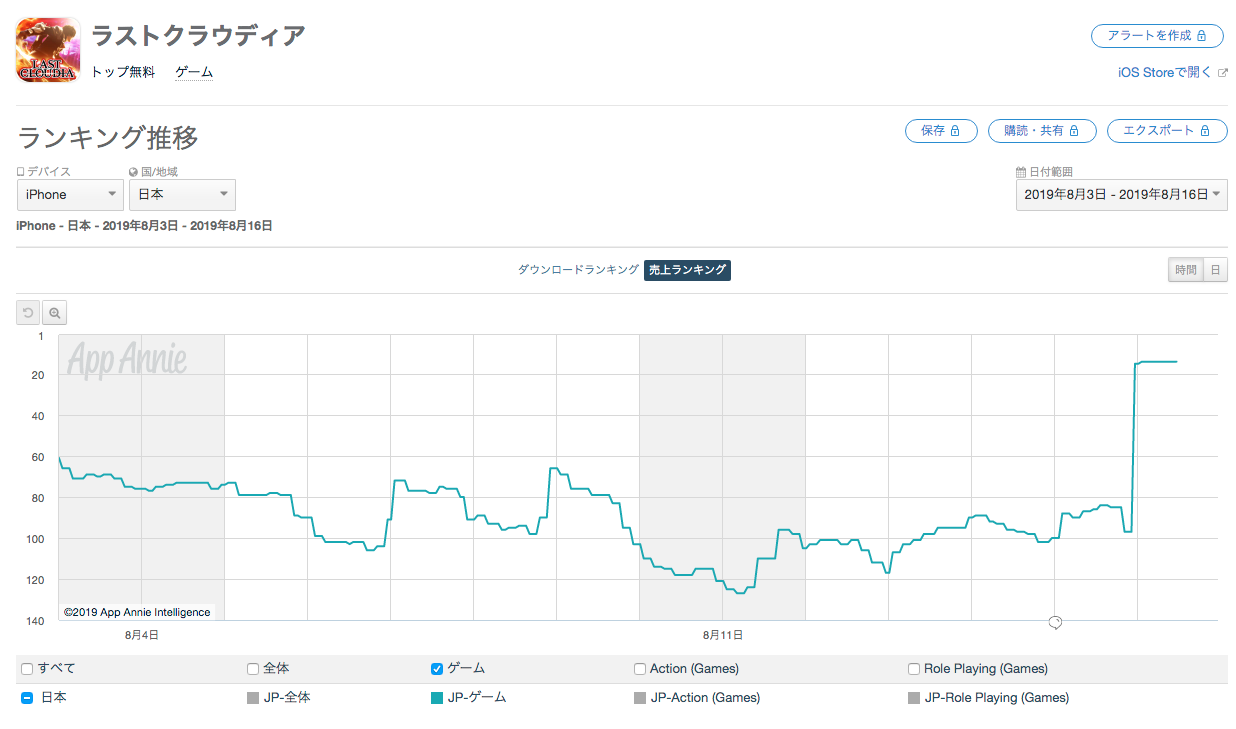The image size is (1236, 729).
Task: Click the 保存 button
Action: click(941, 131)
